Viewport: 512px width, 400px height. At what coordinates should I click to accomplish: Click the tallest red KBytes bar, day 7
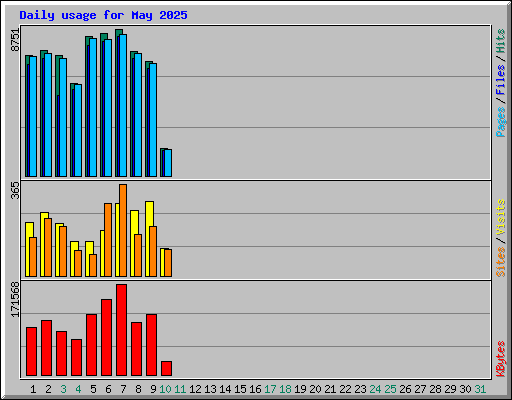pos(122,330)
